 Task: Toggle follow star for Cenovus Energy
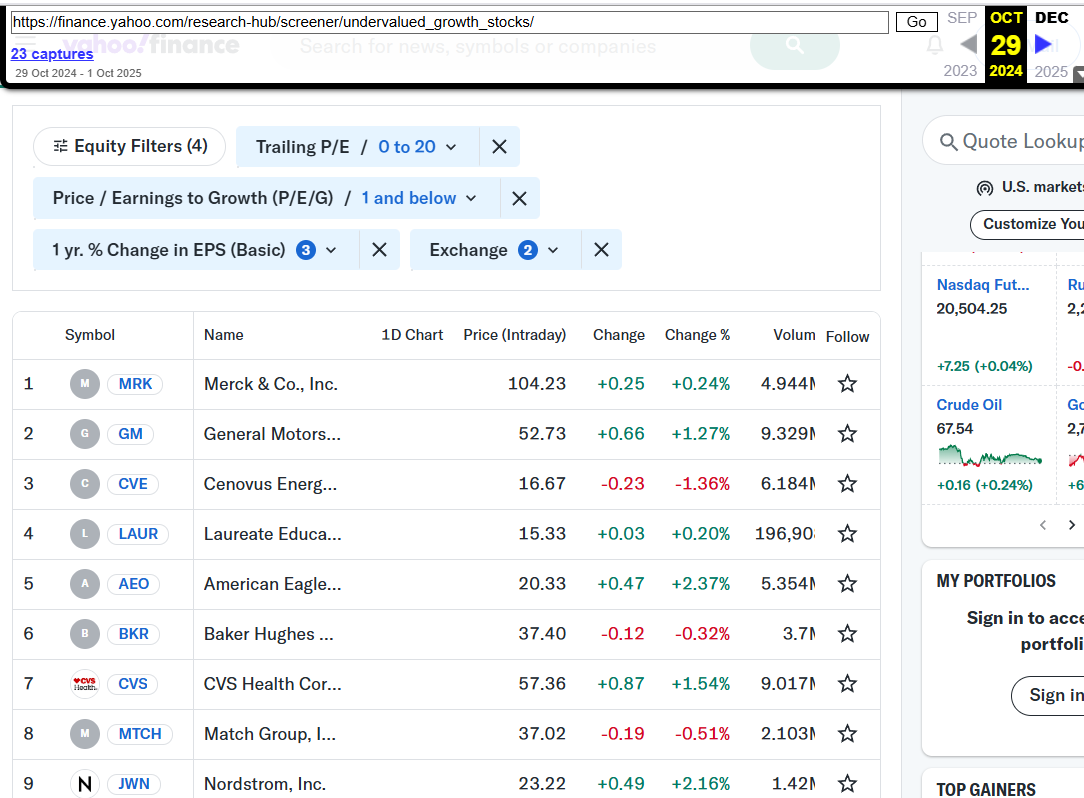[847, 483]
